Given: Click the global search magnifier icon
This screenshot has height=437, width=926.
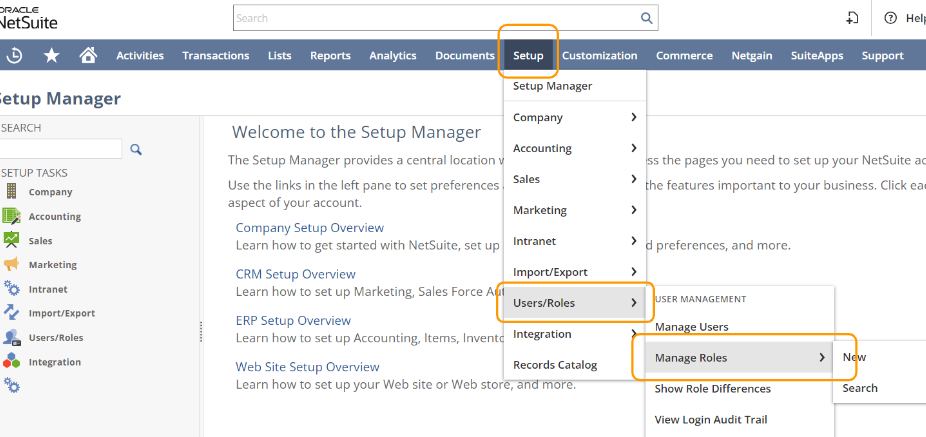Looking at the screenshot, I should [647, 18].
